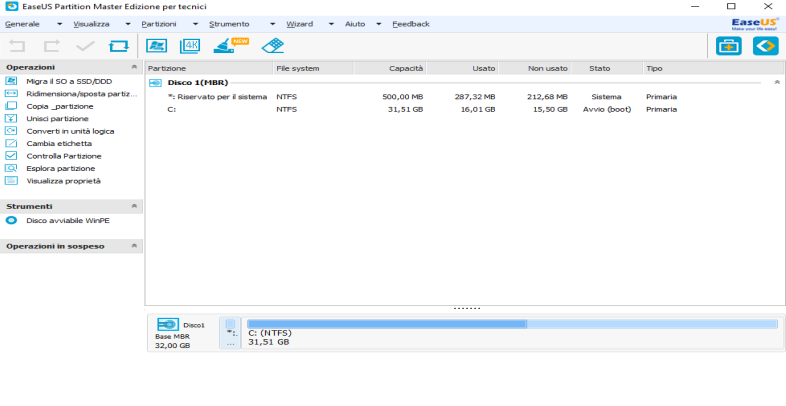
Task: Click the Disco1 drive icon in disk map
Action: (168, 325)
